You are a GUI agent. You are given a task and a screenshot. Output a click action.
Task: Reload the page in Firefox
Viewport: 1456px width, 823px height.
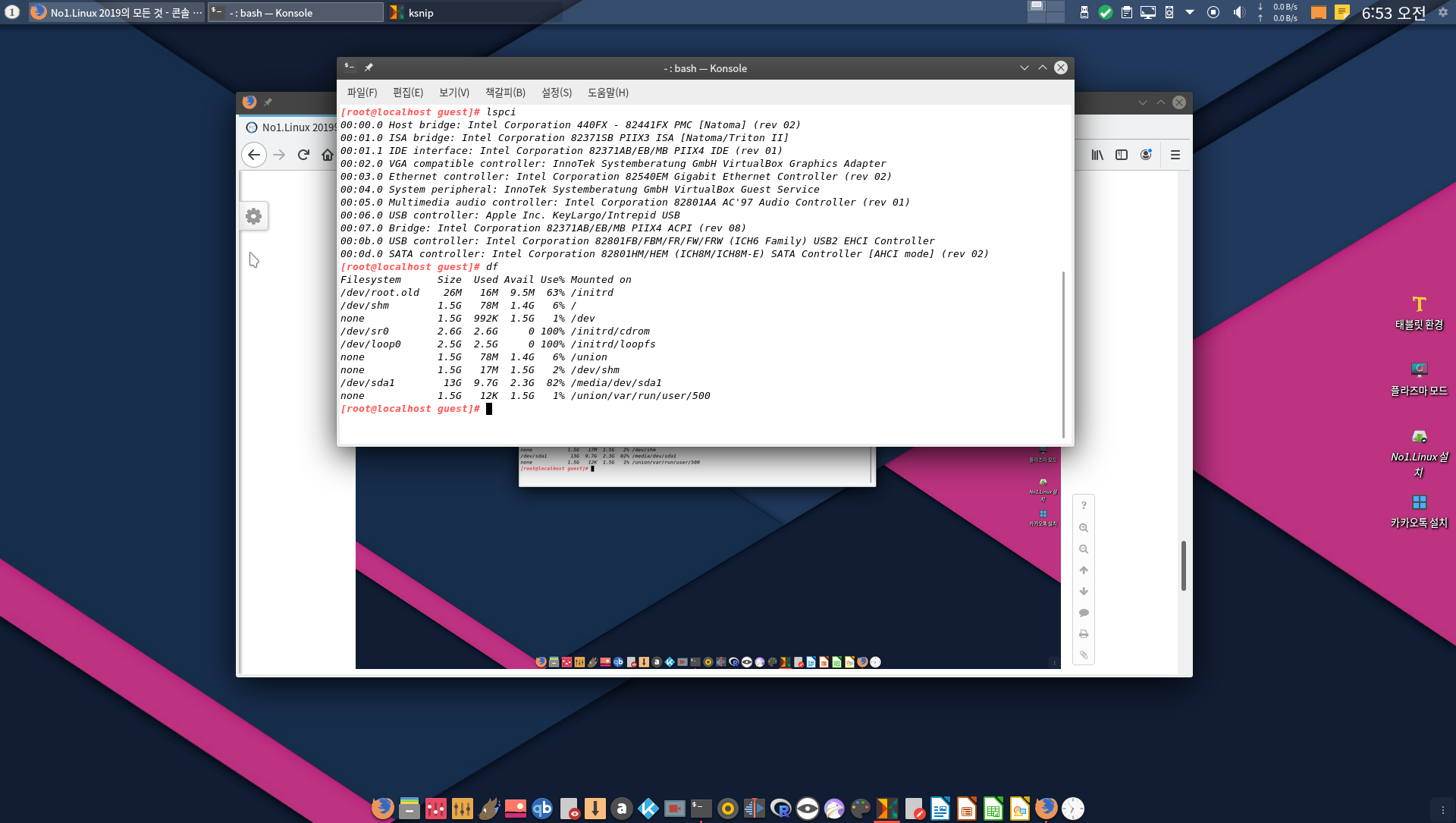303,155
